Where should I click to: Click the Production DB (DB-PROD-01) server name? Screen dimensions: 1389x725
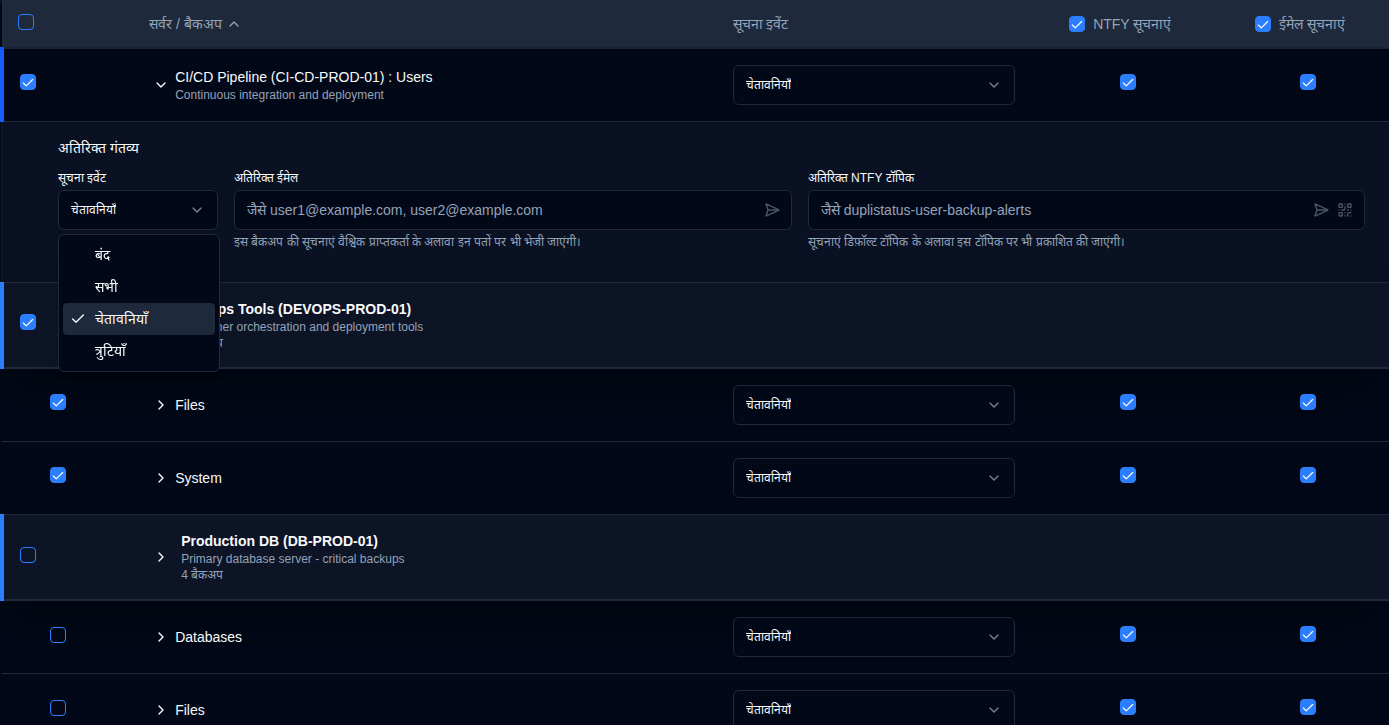[279, 541]
